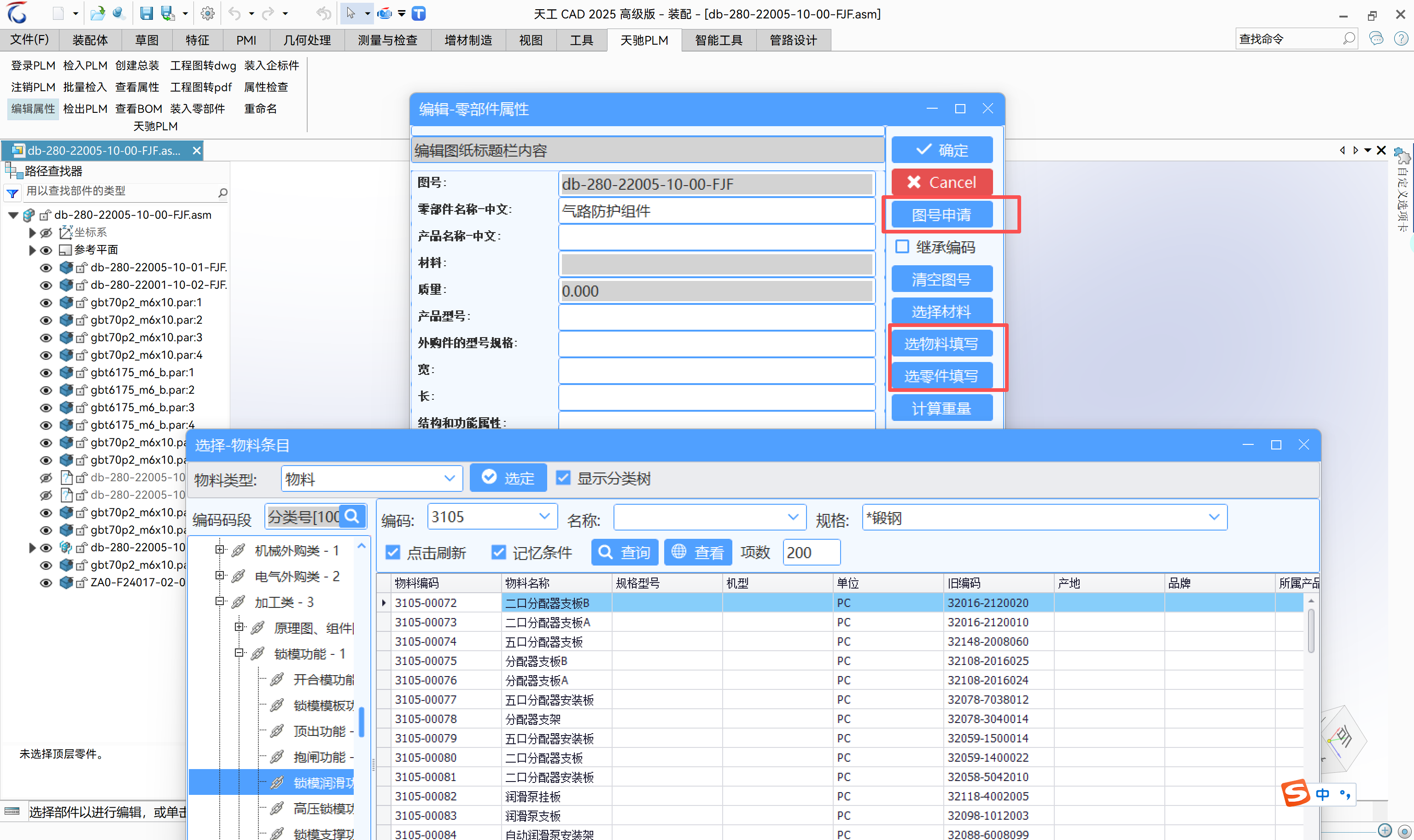Click the settings gear icon
The width and height of the screenshot is (1414, 840).
coord(208,13)
